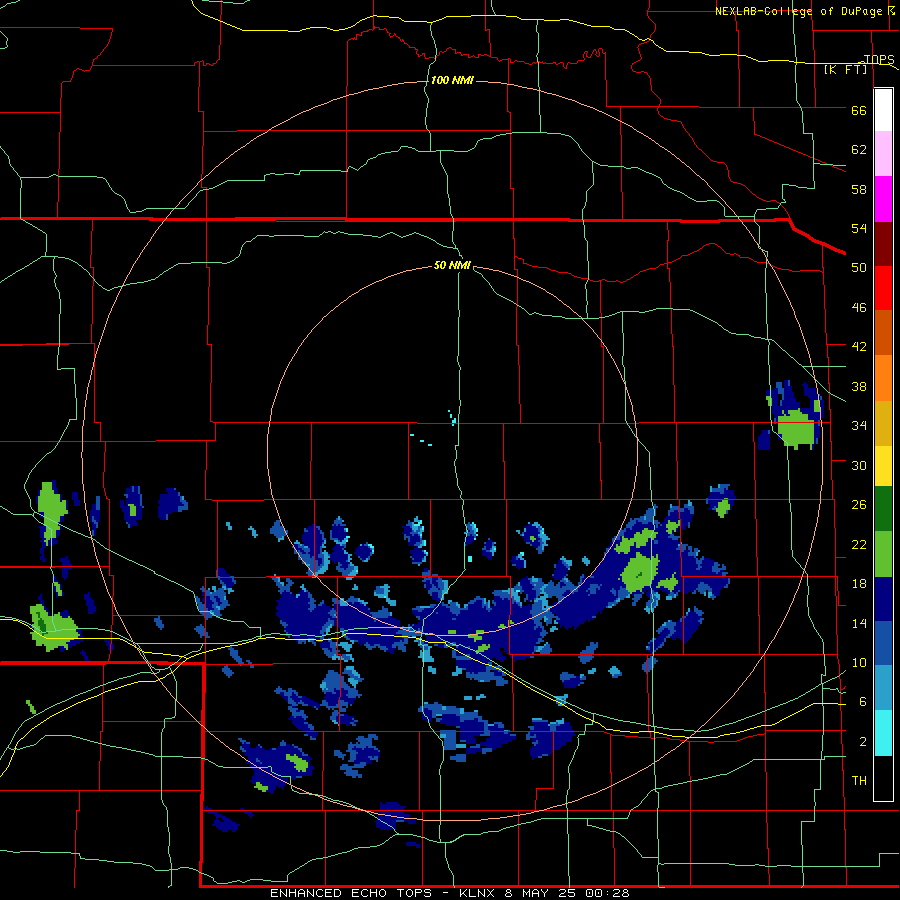Click the 'NEXLAB-College of DuPage' credit text
The image size is (900, 900).
coord(799,11)
